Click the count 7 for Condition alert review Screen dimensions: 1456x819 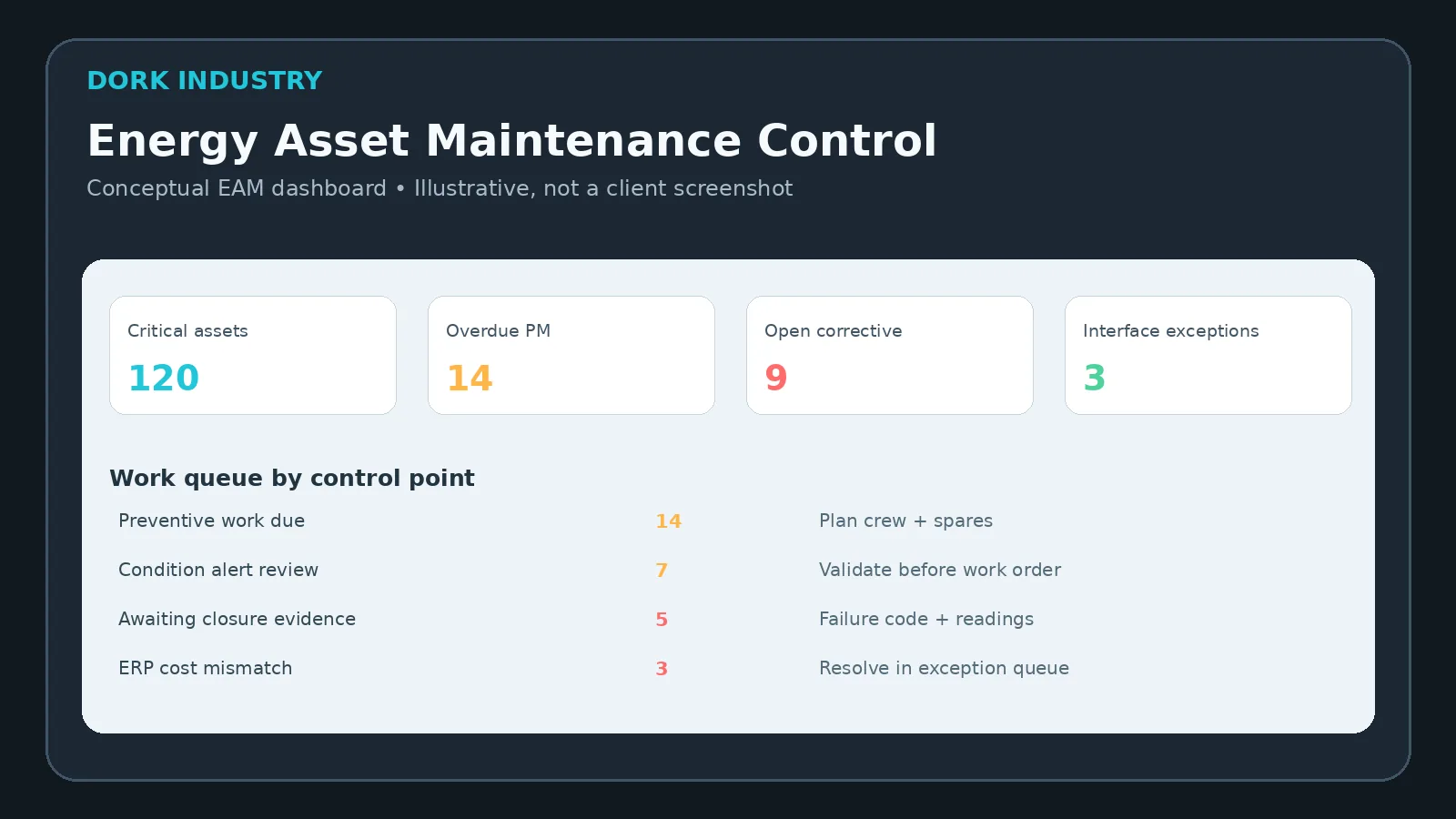662,570
